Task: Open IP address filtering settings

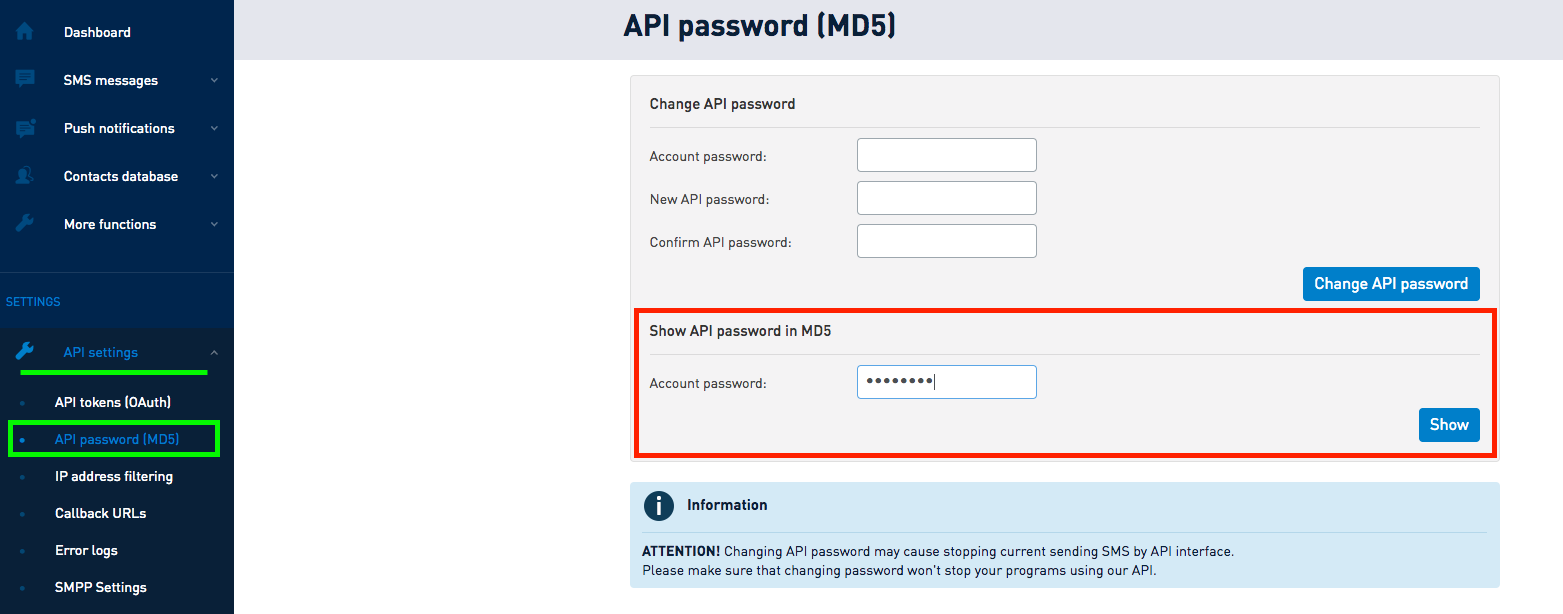Action: tap(113, 476)
